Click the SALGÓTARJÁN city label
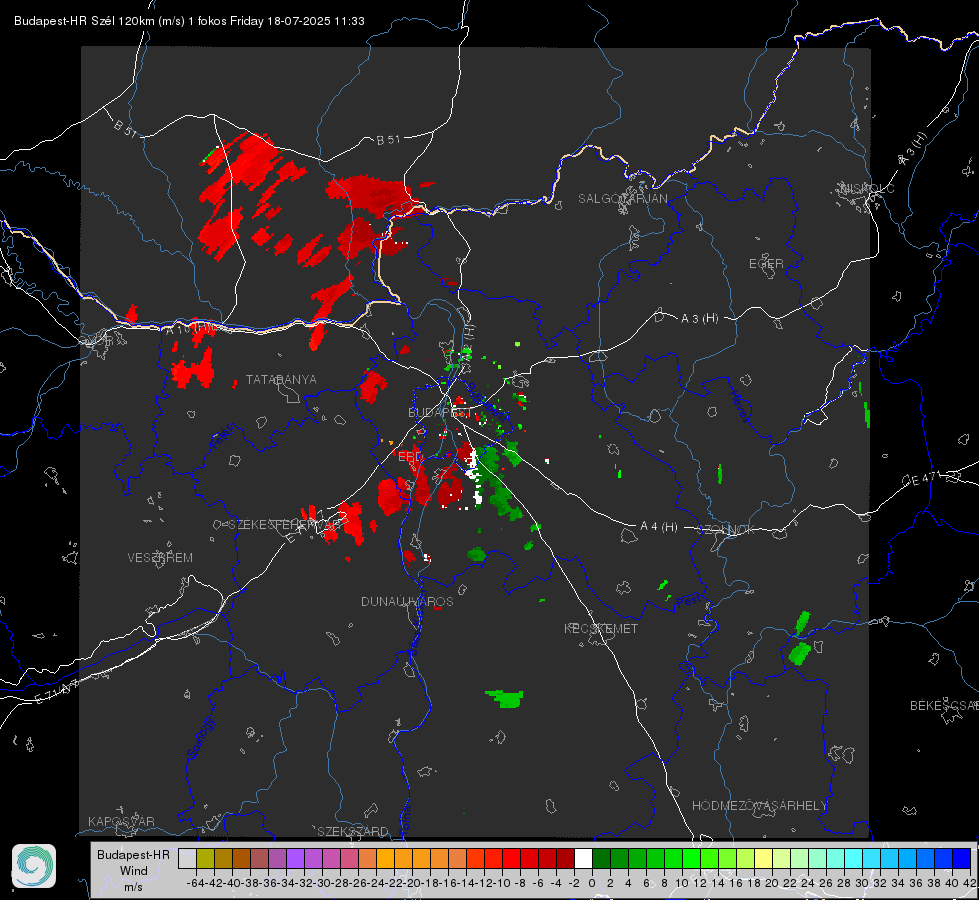The image size is (979, 900). pos(622,199)
